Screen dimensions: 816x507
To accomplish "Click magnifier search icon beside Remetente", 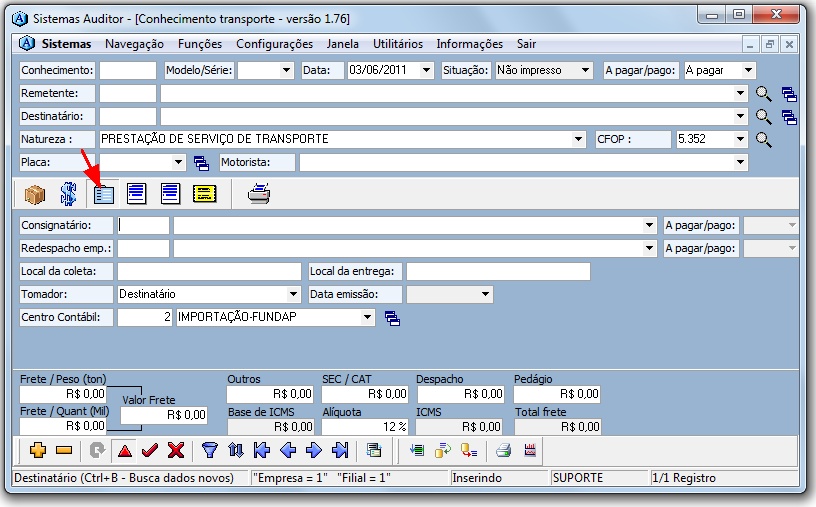I will pyautogui.click(x=764, y=93).
